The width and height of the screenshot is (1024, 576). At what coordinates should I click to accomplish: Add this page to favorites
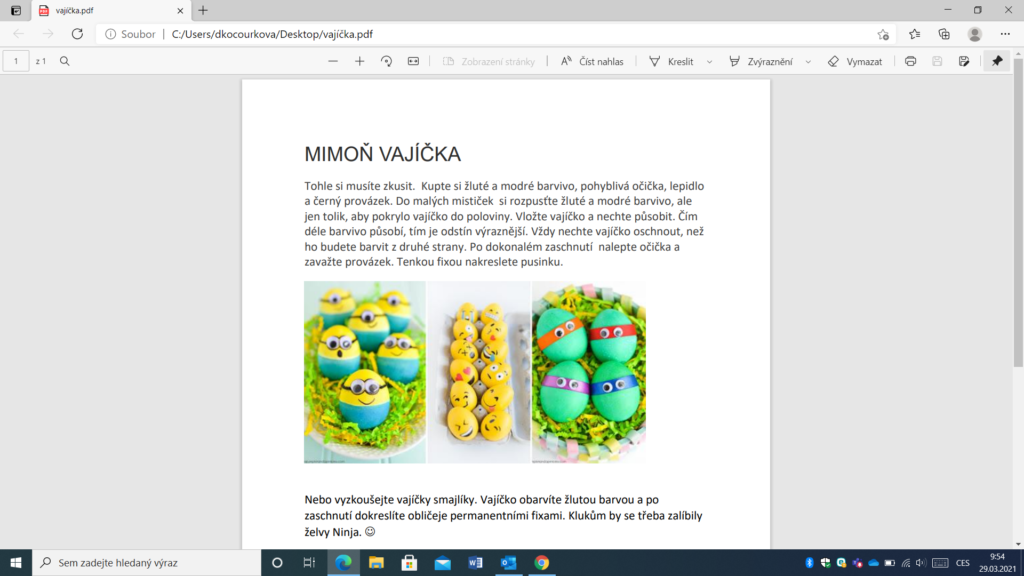pyautogui.click(x=883, y=35)
